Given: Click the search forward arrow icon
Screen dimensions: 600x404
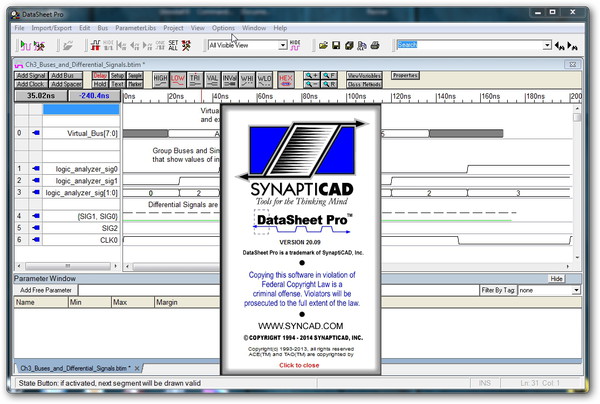Looking at the screenshot, I should pyautogui.click(x=572, y=46).
